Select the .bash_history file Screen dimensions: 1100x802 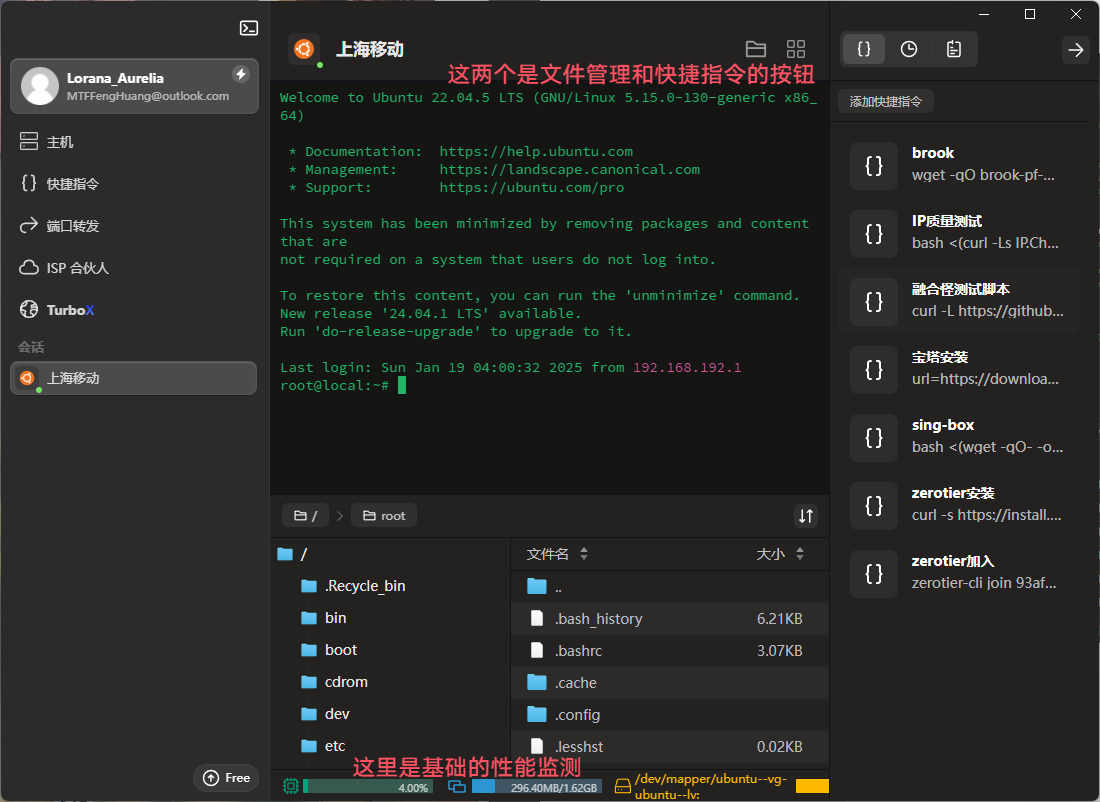tap(598, 619)
